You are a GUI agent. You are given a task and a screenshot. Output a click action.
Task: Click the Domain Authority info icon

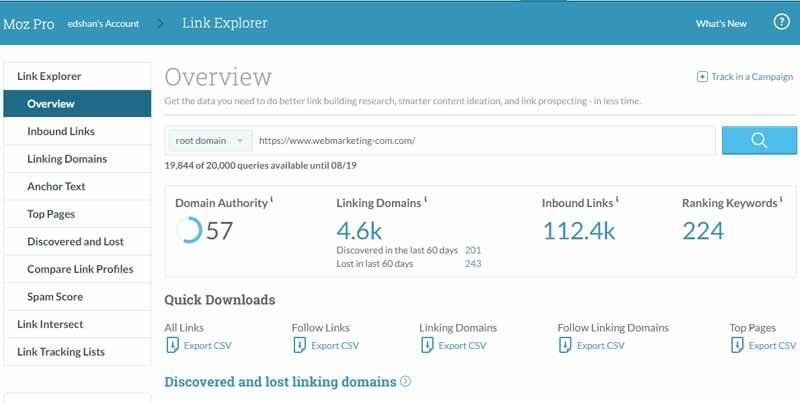pyautogui.click(x=271, y=199)
